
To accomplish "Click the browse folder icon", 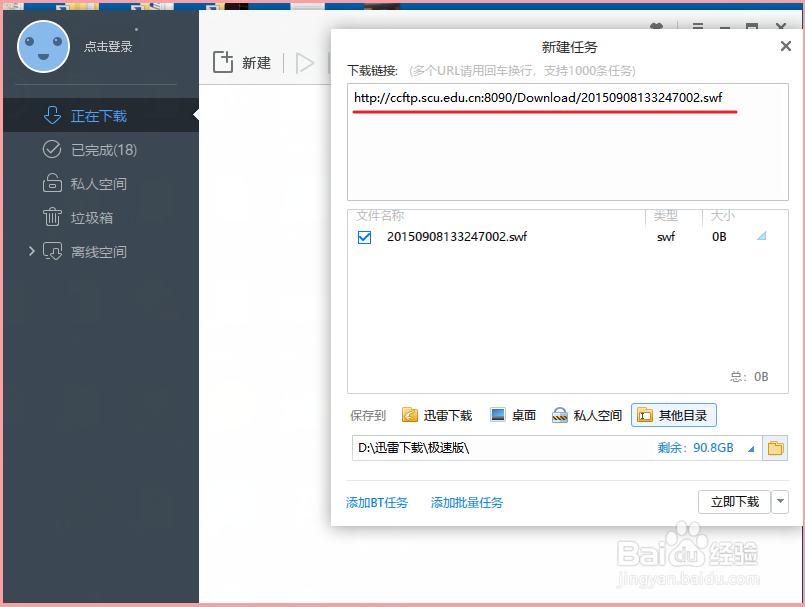I will pos(775,448).
